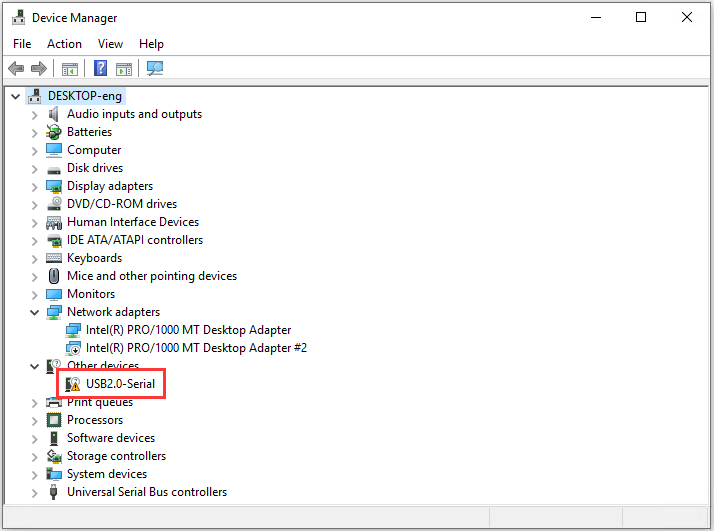Click the Help question mark toolbar icon

[x=100, y=68]
